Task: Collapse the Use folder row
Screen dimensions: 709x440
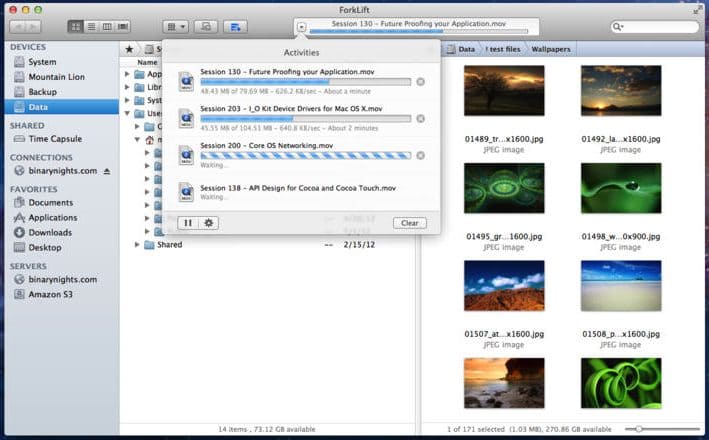Action: [x=127, y=113]
